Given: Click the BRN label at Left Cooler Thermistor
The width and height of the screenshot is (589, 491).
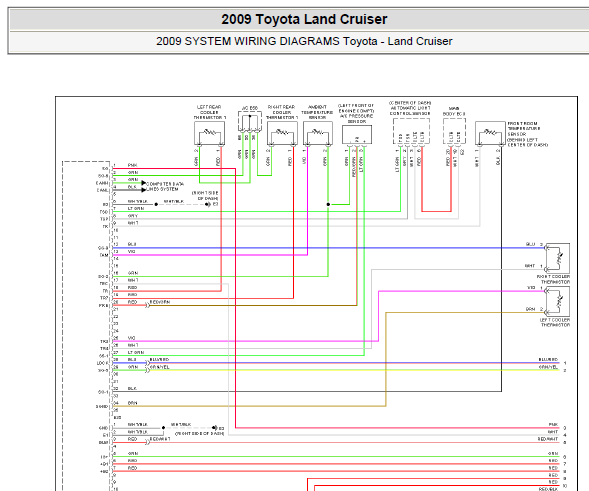Looking at the screenshot, I should [x=530, y=309].
